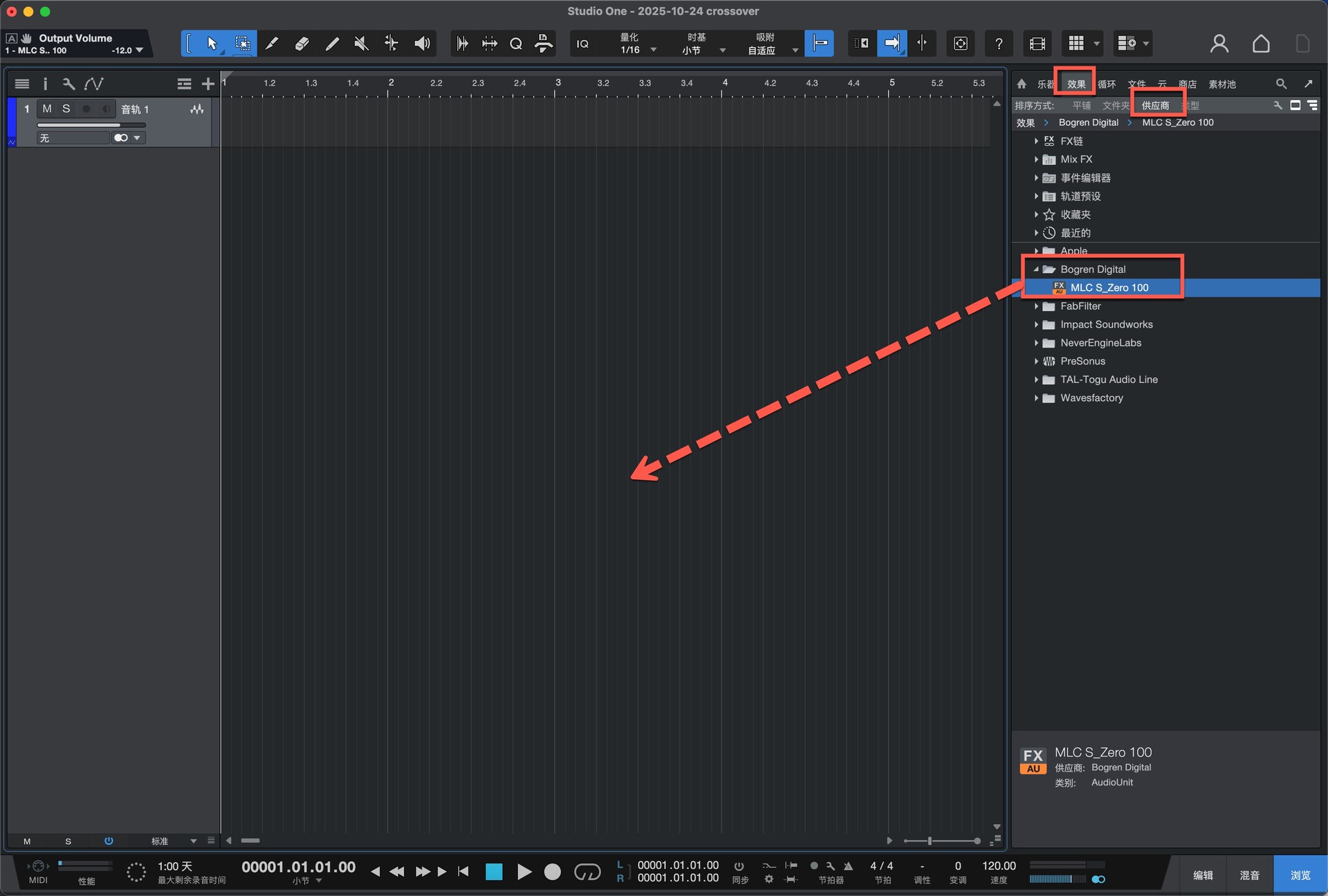Expand the FabFilter vendor folder
Screen dimensions: 1328x896
[x=1036, y=306]
